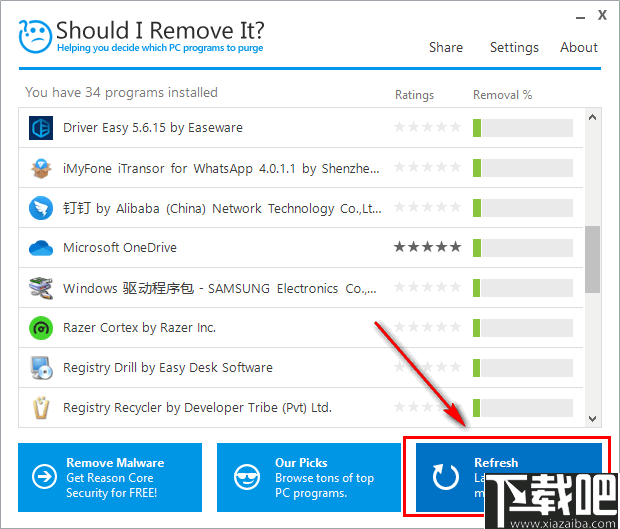The image size is (620, 529).
Task: Click the Samsung driver removal bar
Action: click(523, 288)
